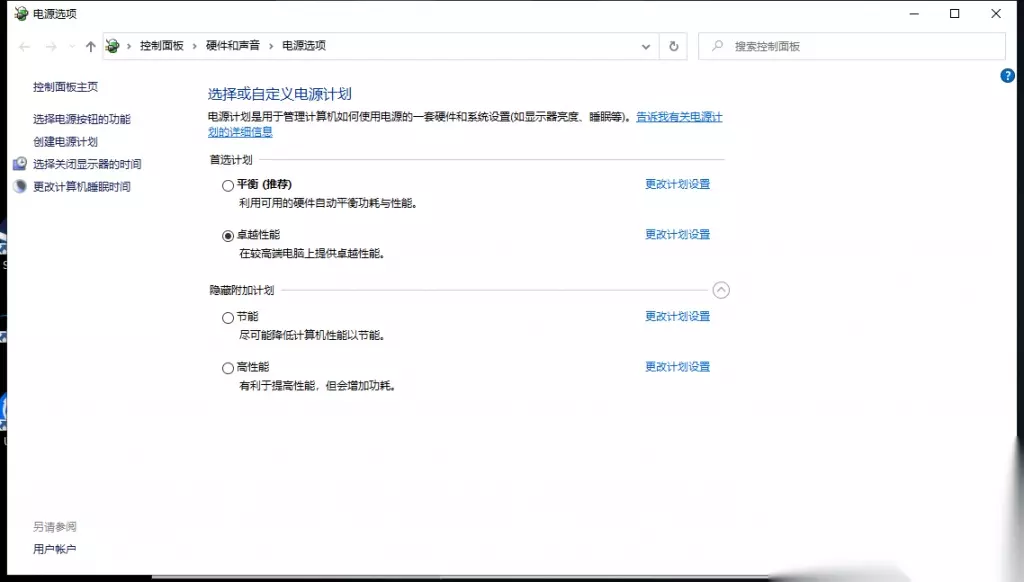Image resolution: width=1024 pixels, height=582 pixels.
Task: Click the power options icon in address bar
Action: pyautogui.click(x=112, y=46)
